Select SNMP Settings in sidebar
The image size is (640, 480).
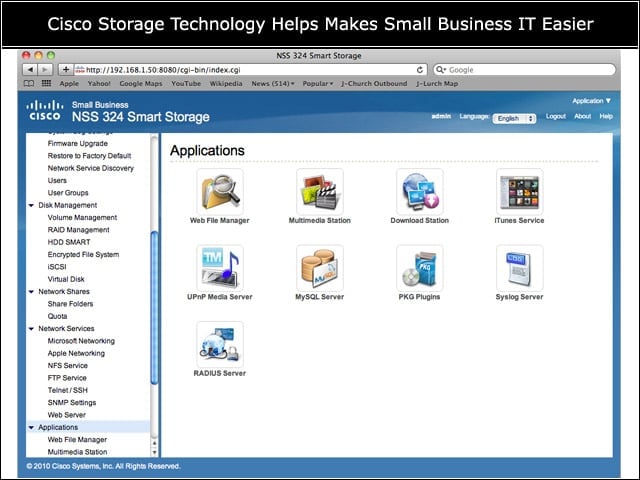(72, 403)
